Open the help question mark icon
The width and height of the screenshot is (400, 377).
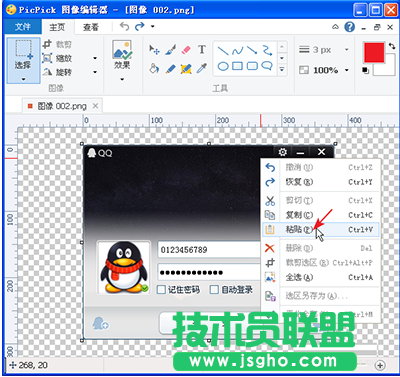pos(349,27)
